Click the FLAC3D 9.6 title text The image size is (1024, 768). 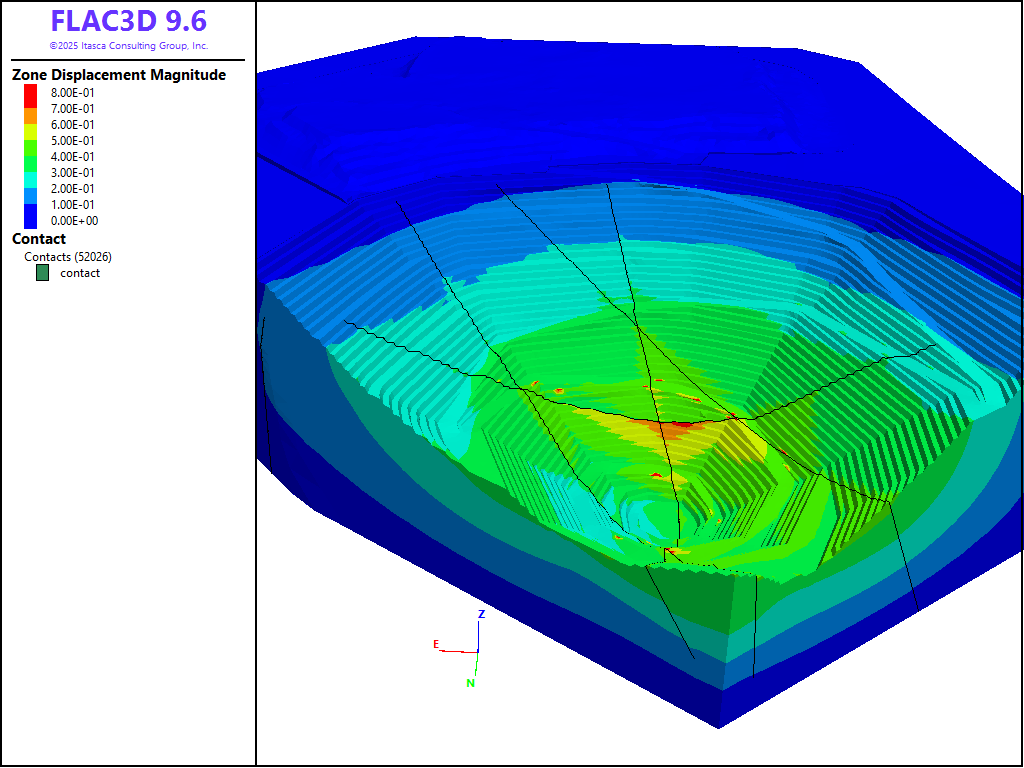[128, 22]
